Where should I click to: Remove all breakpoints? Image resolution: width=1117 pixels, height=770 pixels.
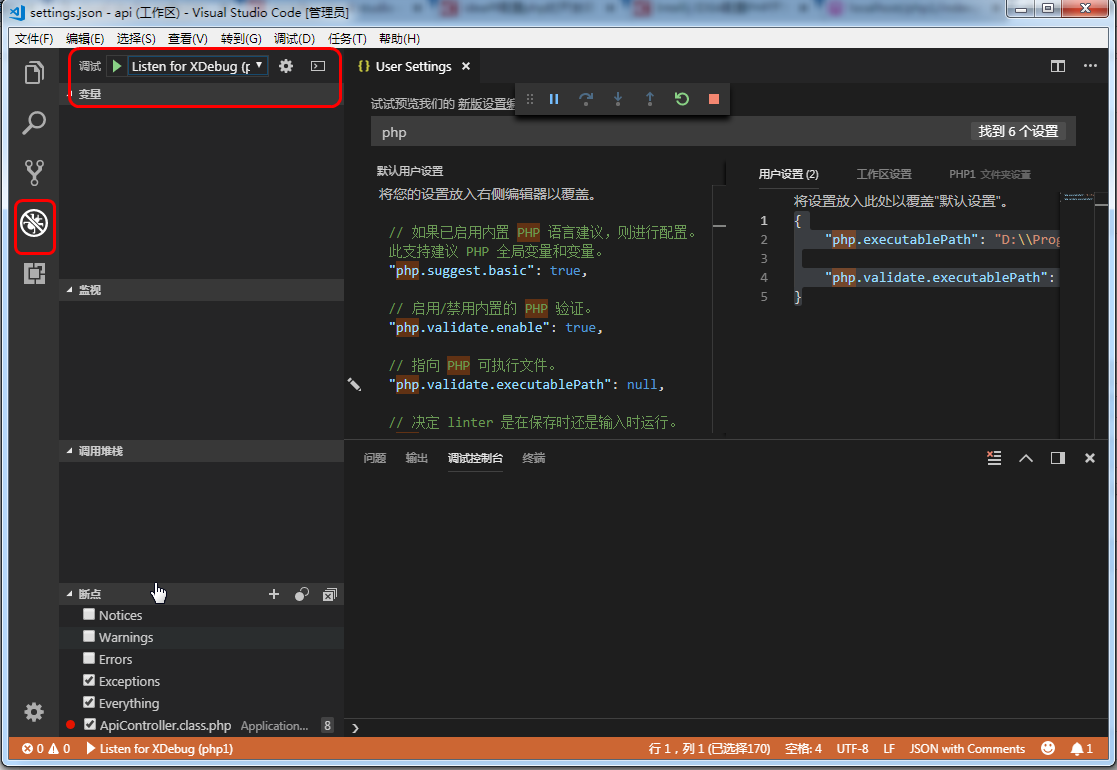[329, 594]
